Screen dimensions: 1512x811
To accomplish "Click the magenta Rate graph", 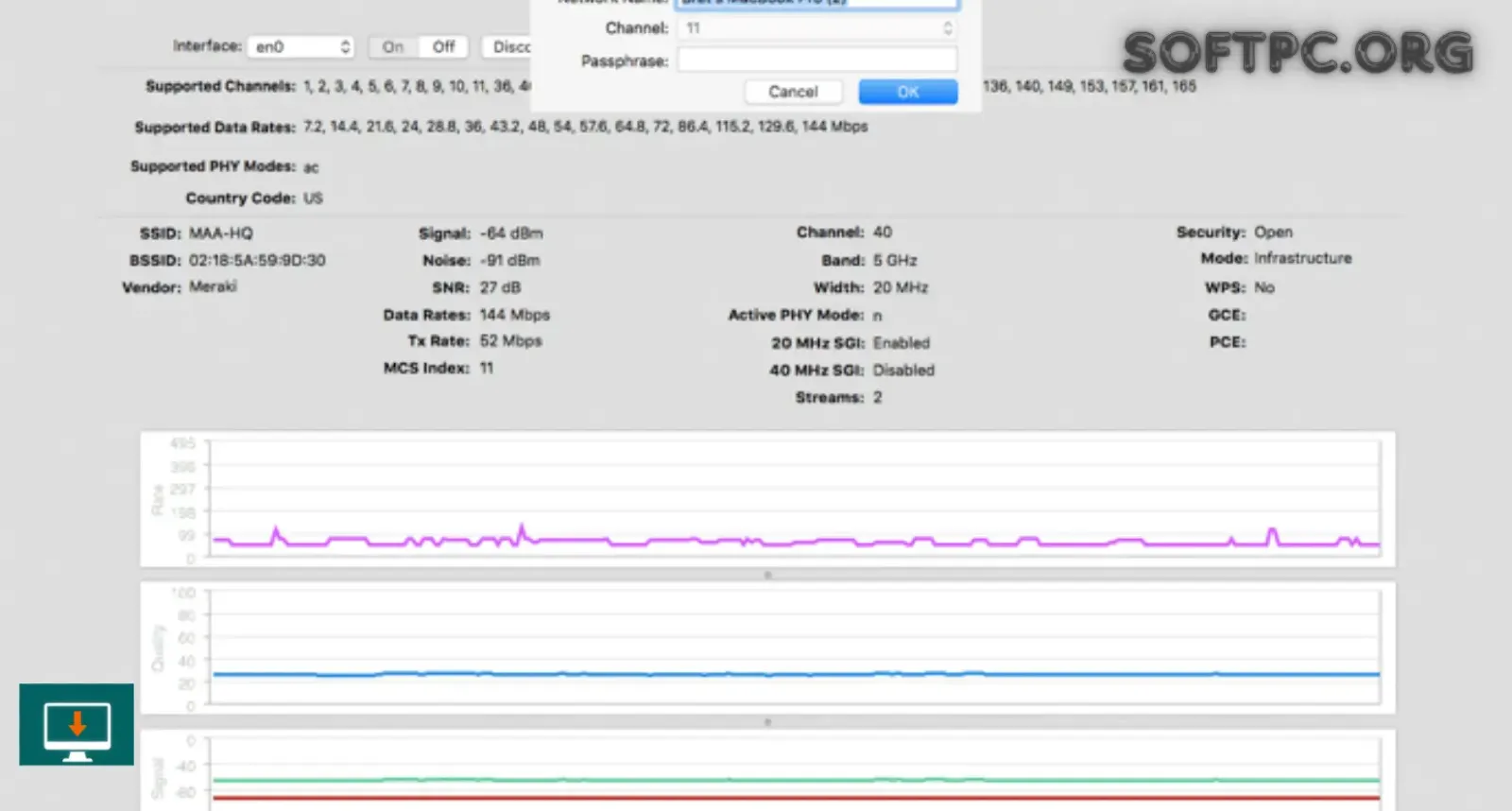I will (767, 499).
